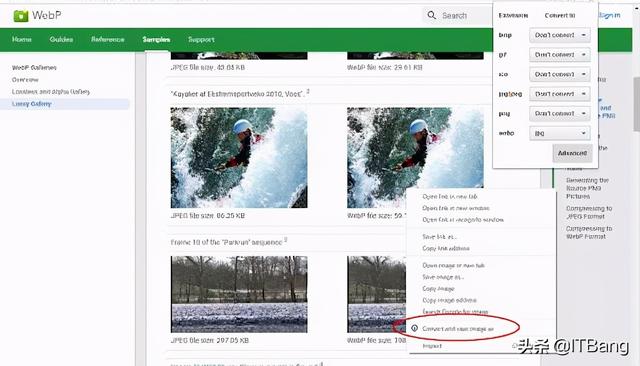This screenshot has width=640, height=366.
Task: Open the Guides nav tab
Action: [61, 40]
